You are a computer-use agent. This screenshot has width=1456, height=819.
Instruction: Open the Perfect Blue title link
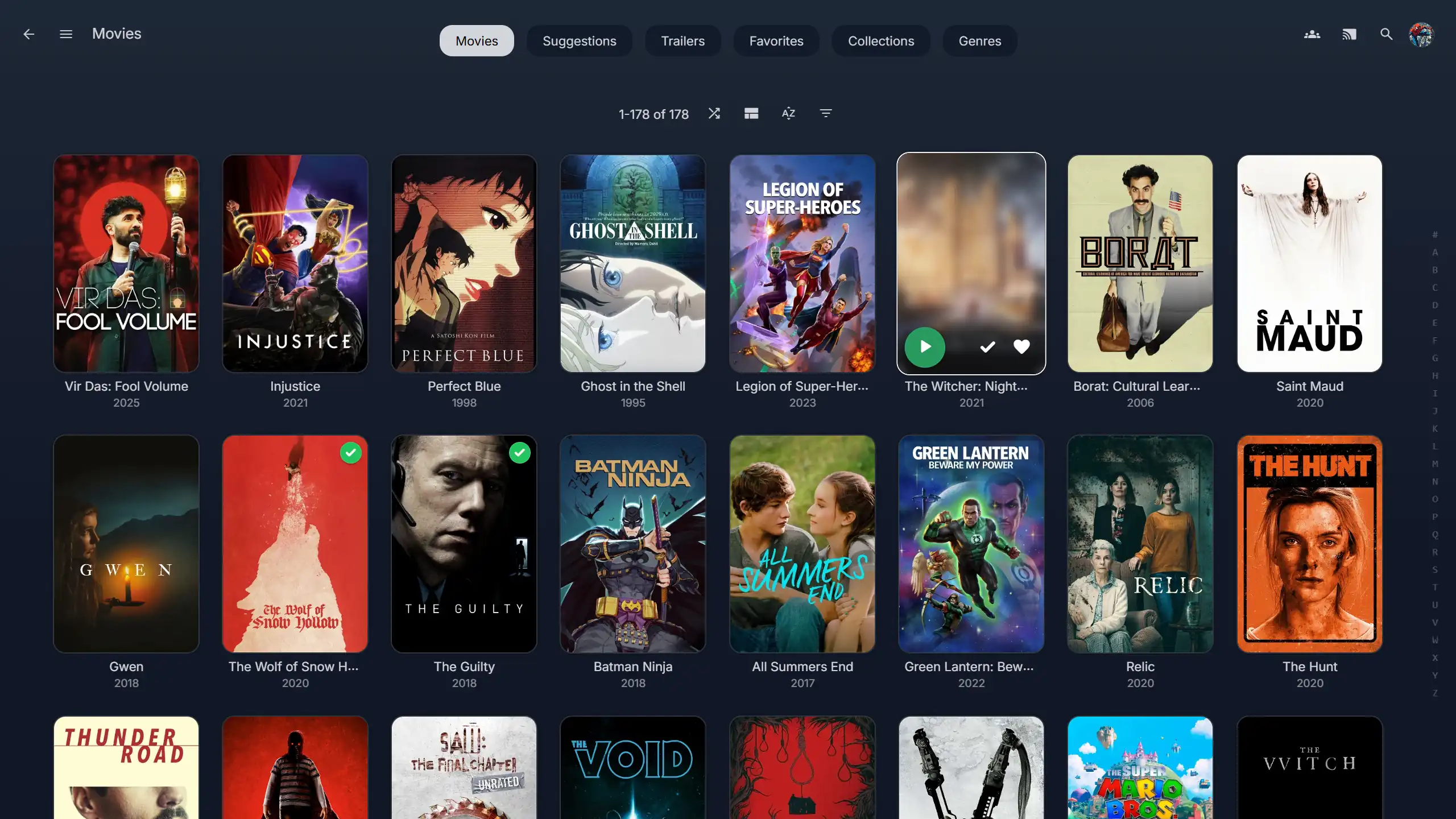(x=464, y=386)
